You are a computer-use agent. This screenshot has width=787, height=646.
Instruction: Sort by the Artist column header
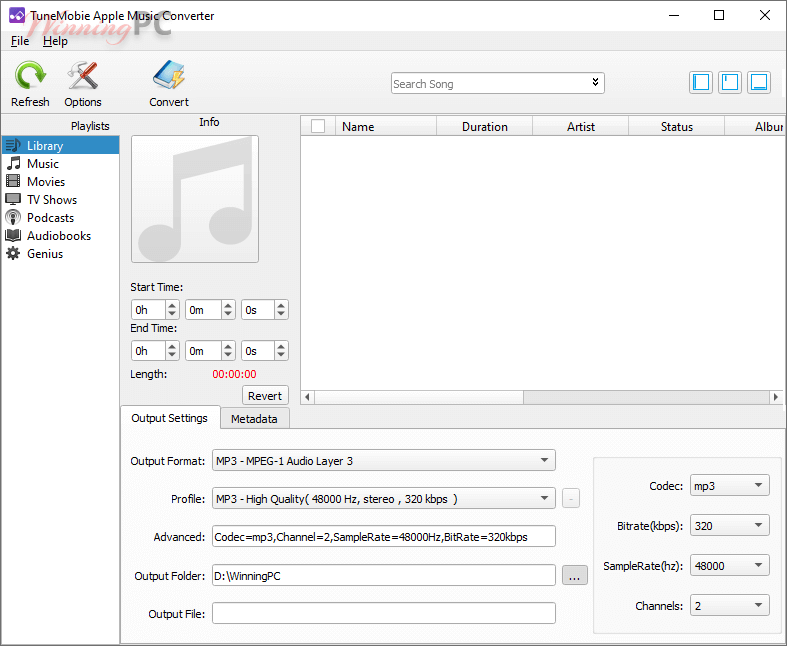[581, 126]
